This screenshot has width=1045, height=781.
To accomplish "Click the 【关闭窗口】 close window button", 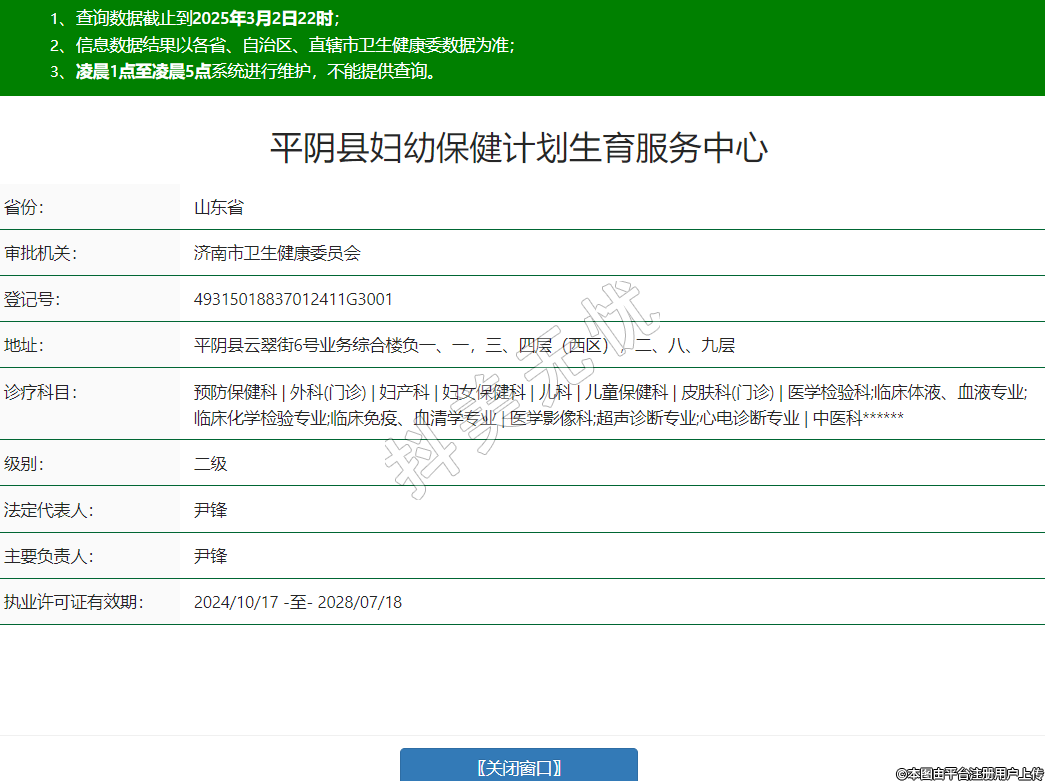I will (x=518, y=767).
